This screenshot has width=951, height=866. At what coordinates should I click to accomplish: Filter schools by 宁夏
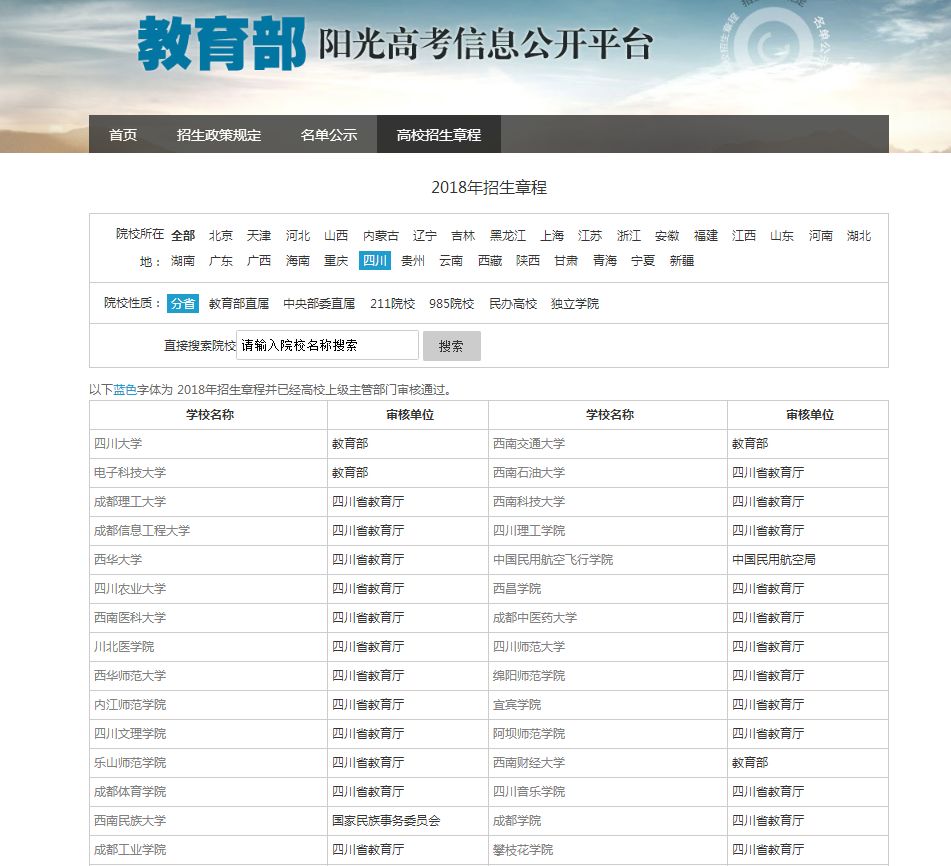click(x=643, y=261)
